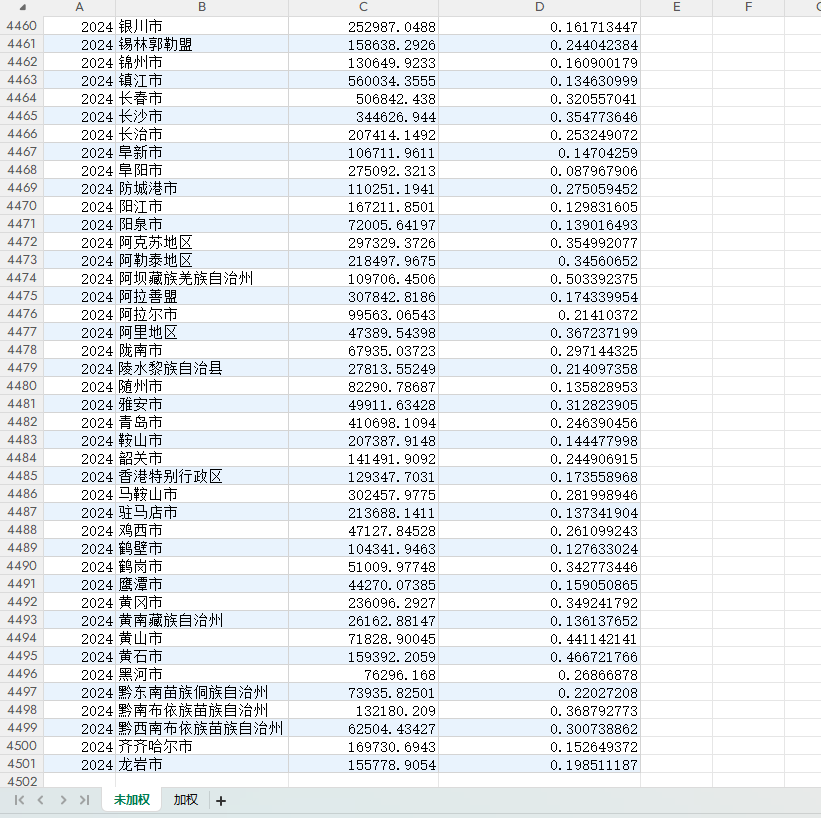Click cell containing 龙岩市
Screen dimensions: 821x818
coord(202,764)
